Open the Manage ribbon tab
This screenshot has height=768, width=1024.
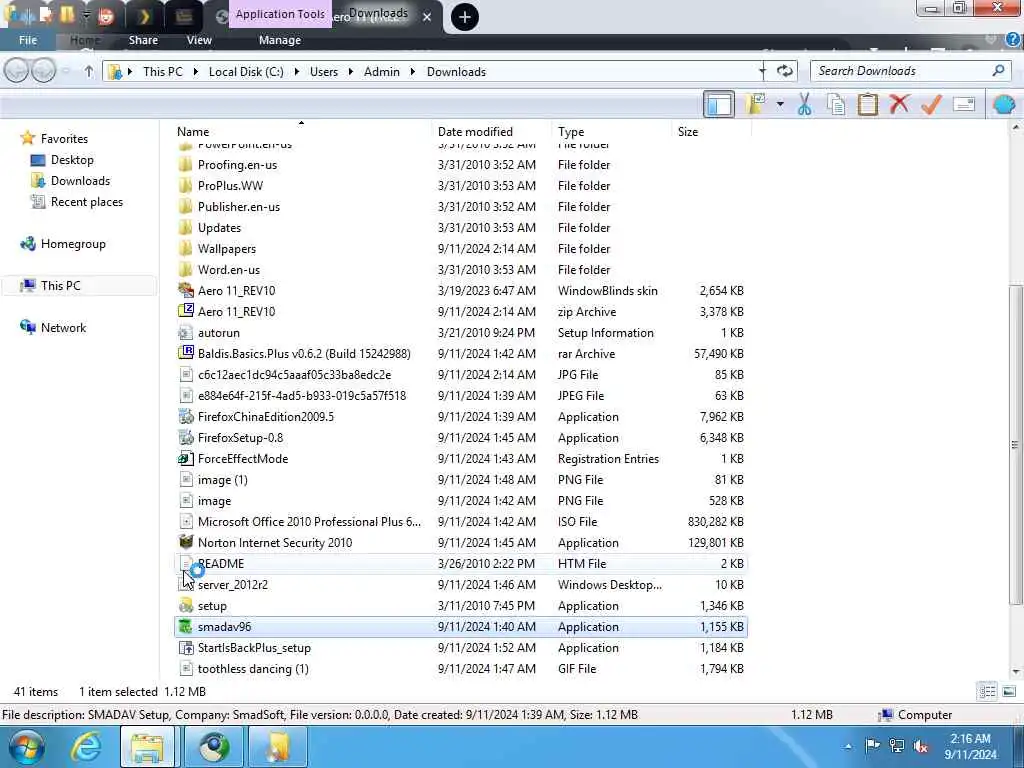tap(280, 40)
